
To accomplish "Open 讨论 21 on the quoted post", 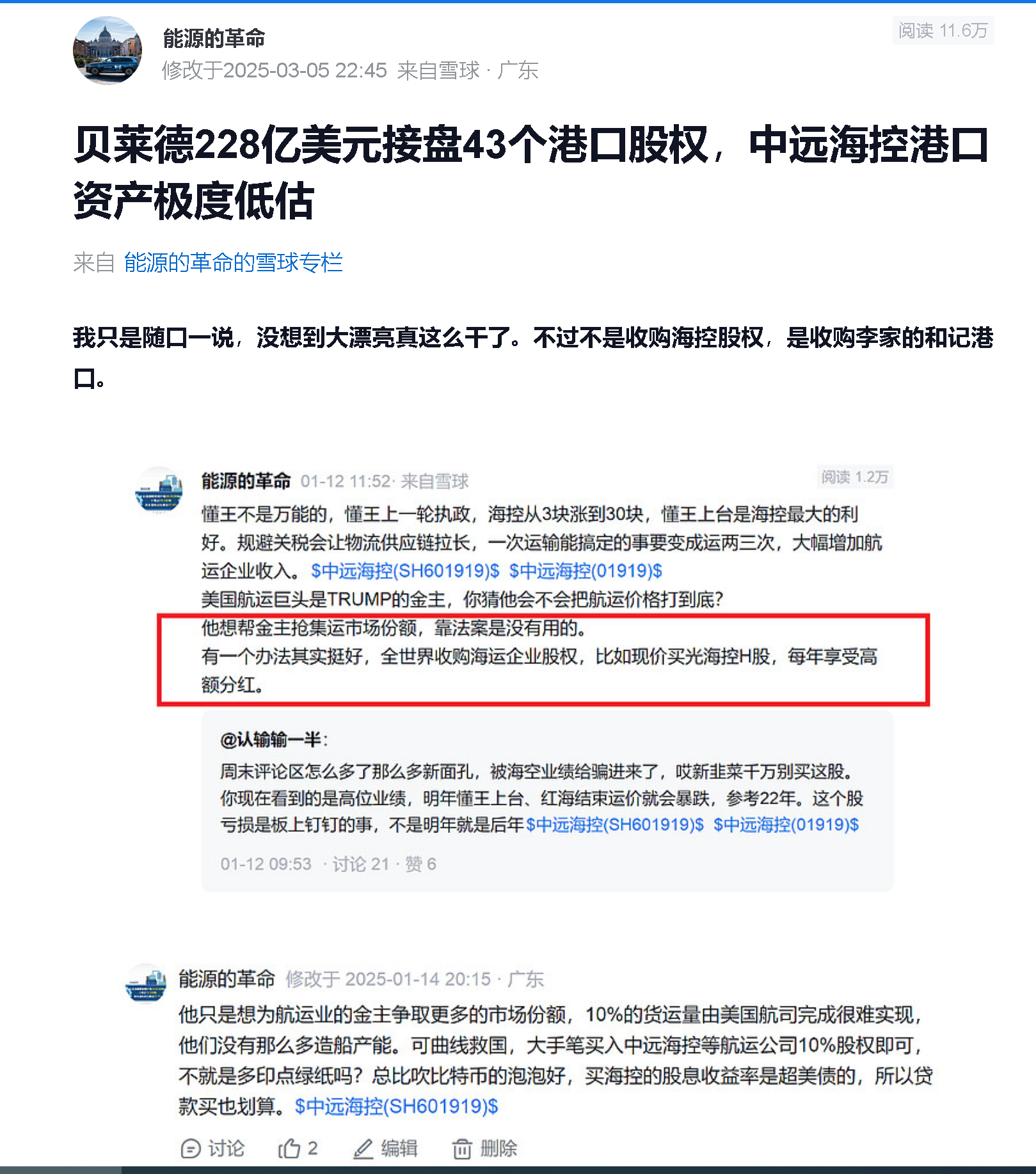I will [361, 864].
